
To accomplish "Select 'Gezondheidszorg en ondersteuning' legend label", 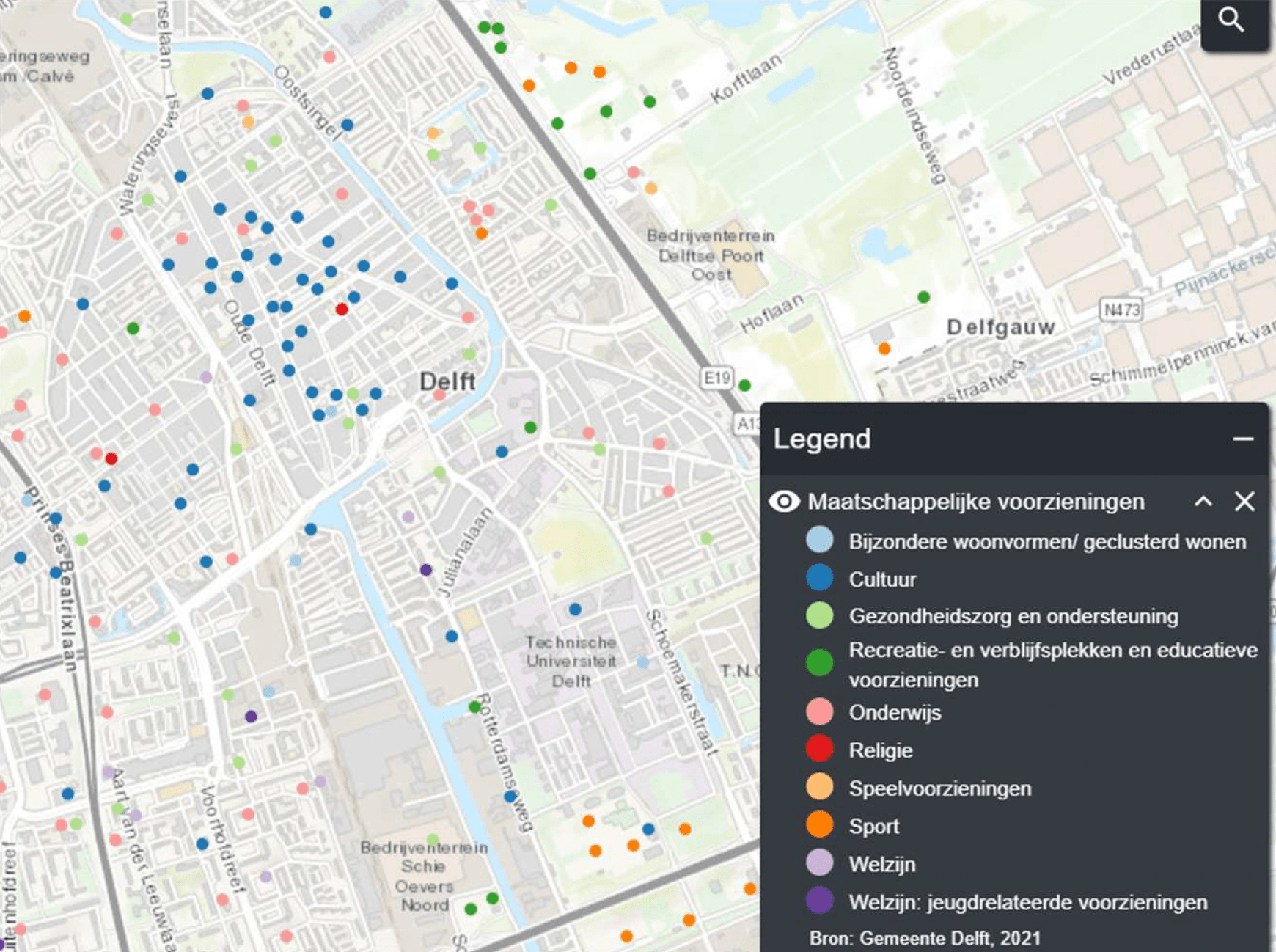I will [1013, 616].
